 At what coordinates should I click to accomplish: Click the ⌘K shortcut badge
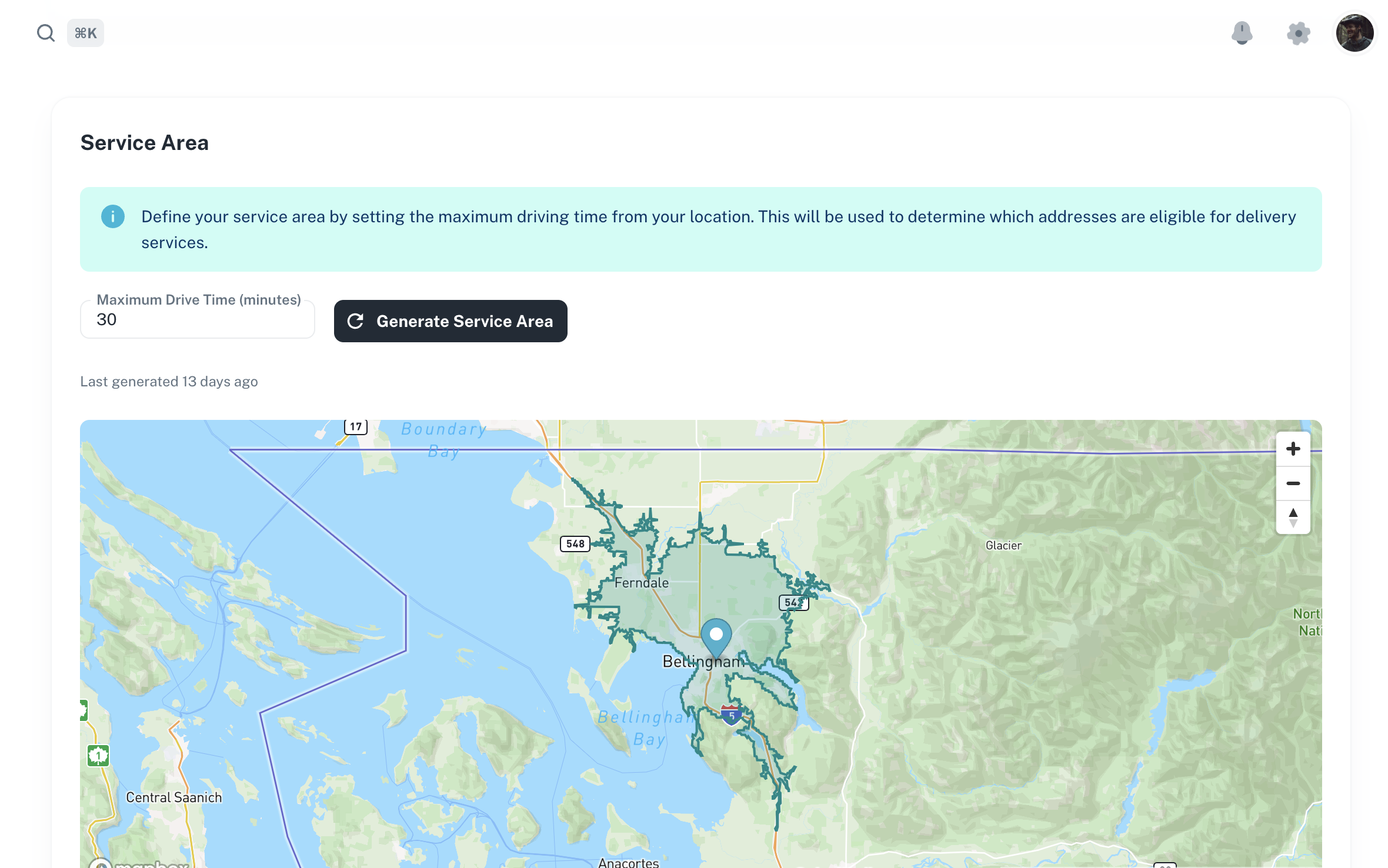pos(85,32)
